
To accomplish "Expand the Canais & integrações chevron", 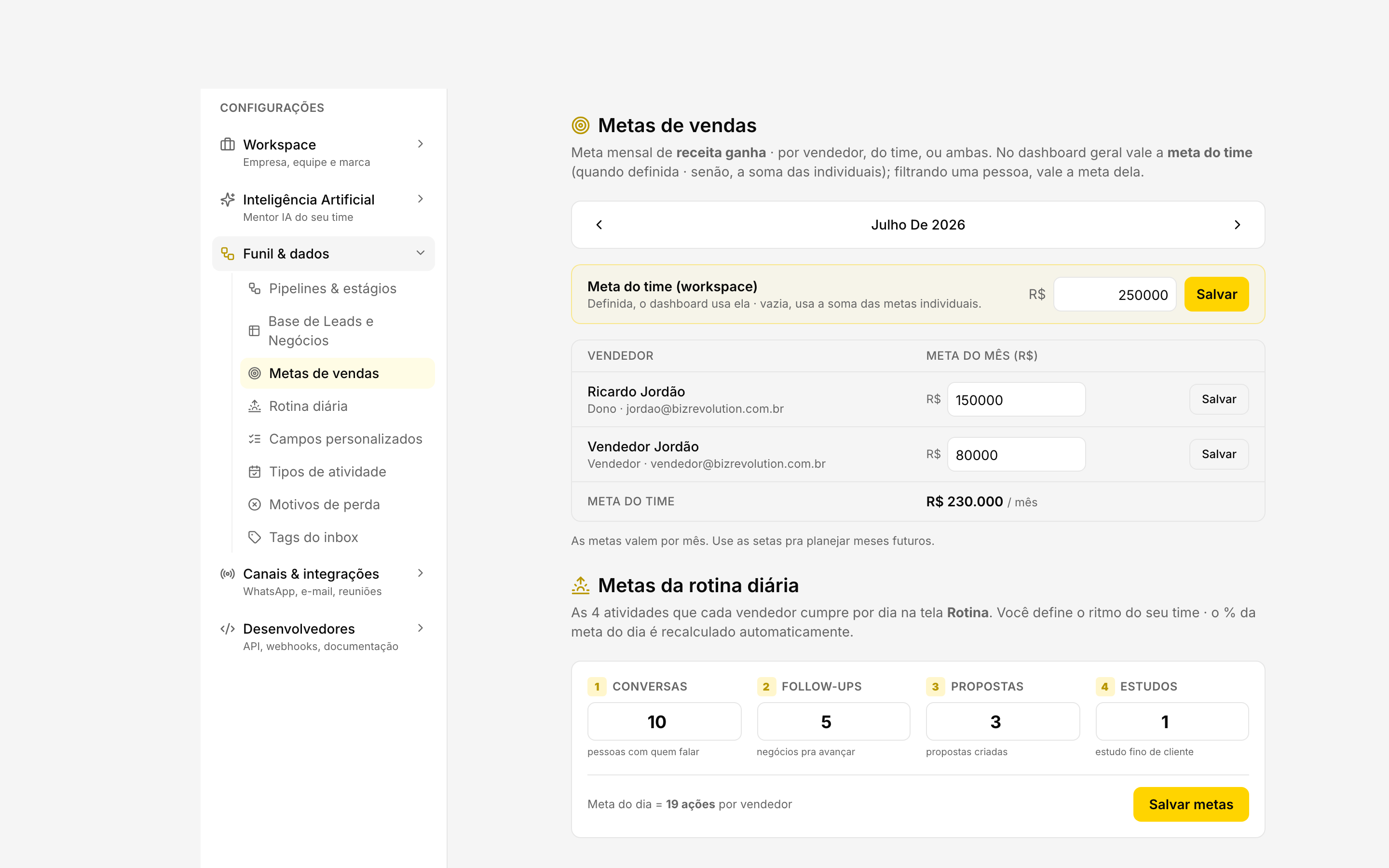I will (x=420, y=573).
